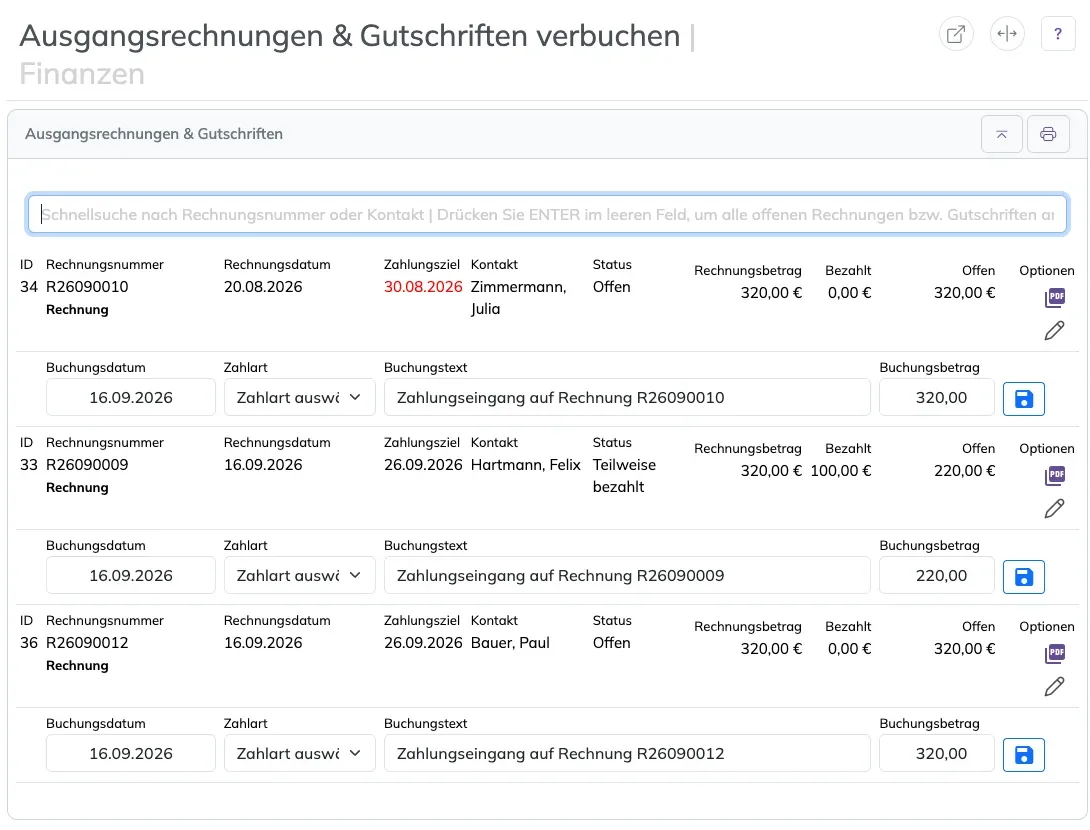This screenshot has width=1090, height=830.
Task: Save booking for invoice R26090010
Action: (x=1023, y=398)
